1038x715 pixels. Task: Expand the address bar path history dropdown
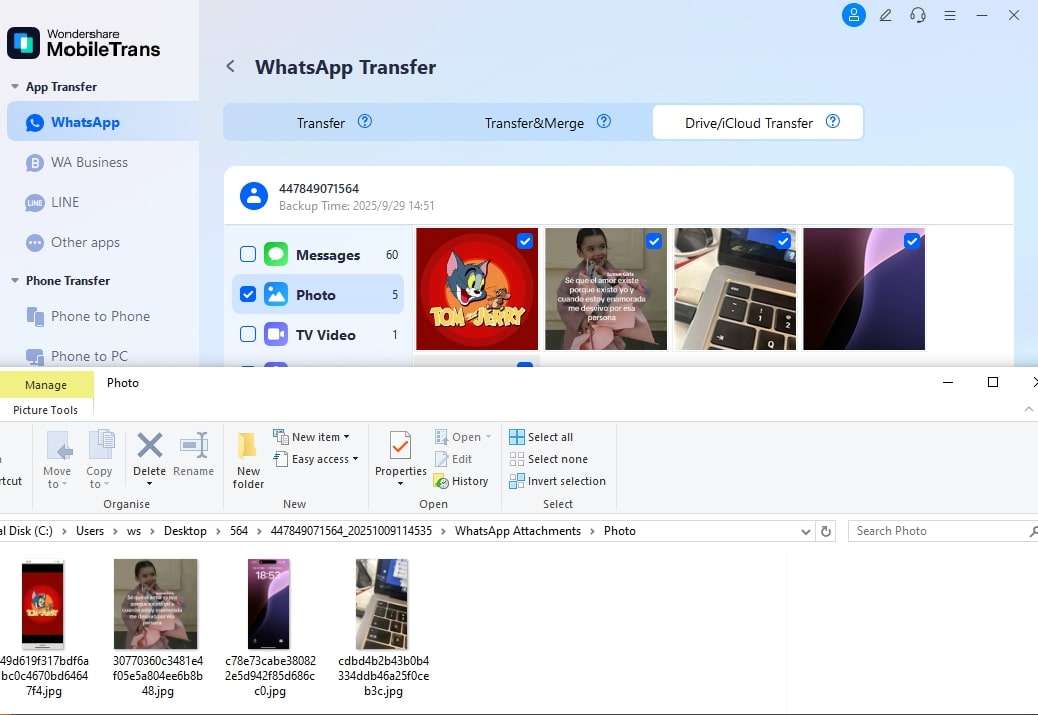click(806, 531)
